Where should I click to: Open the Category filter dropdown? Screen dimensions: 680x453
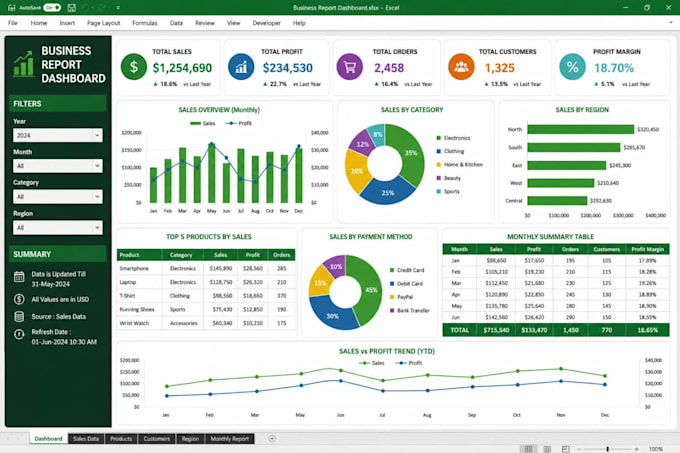(x=58, y=197)
